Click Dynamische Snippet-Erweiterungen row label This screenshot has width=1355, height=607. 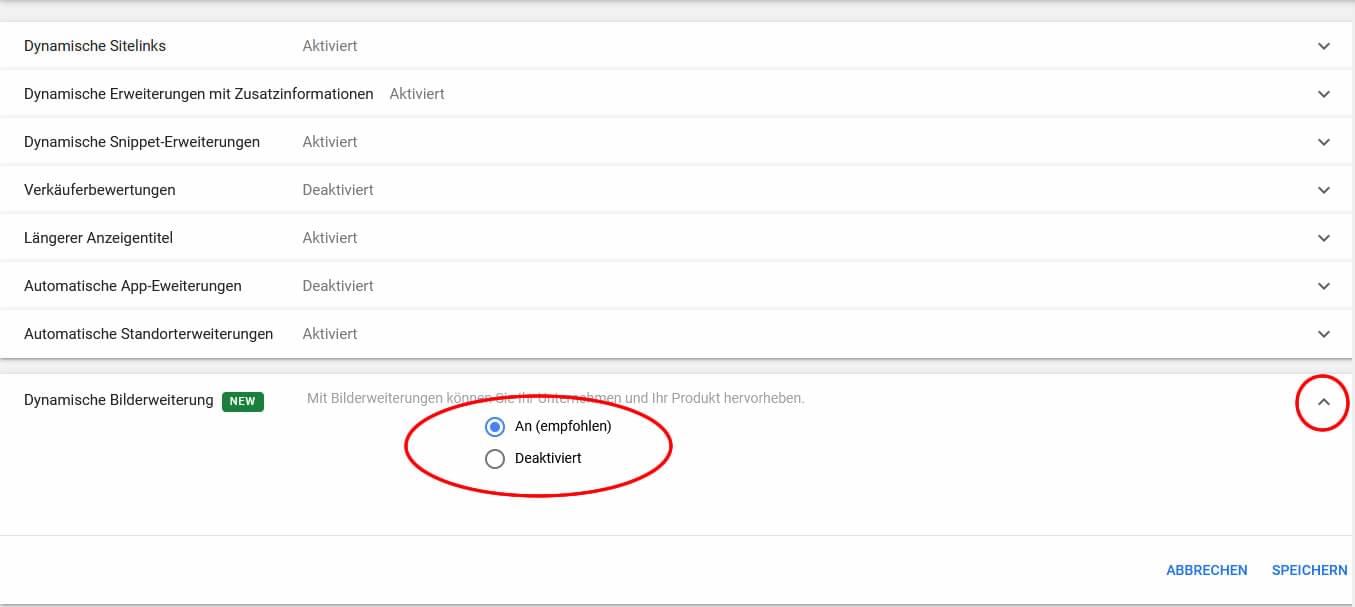(142, 142)
